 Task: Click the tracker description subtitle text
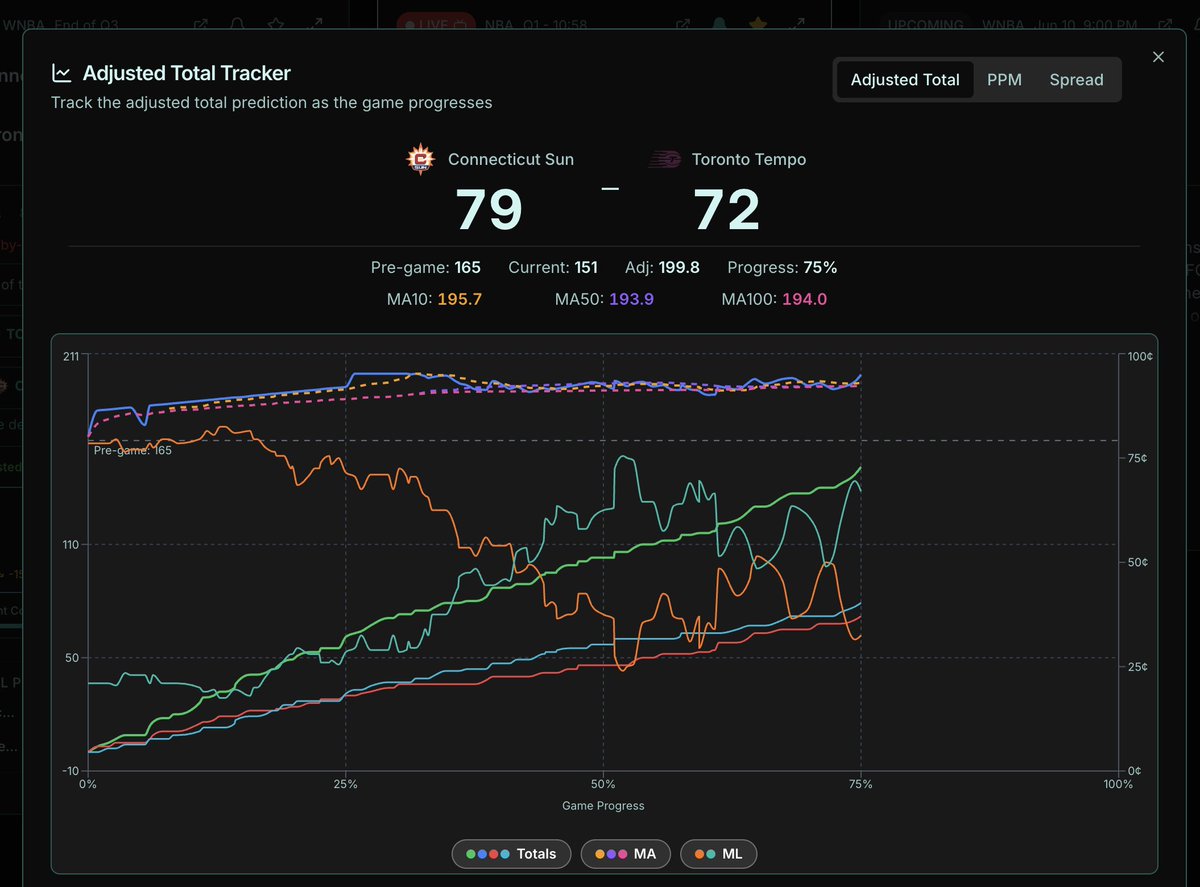tap(272, 102)
